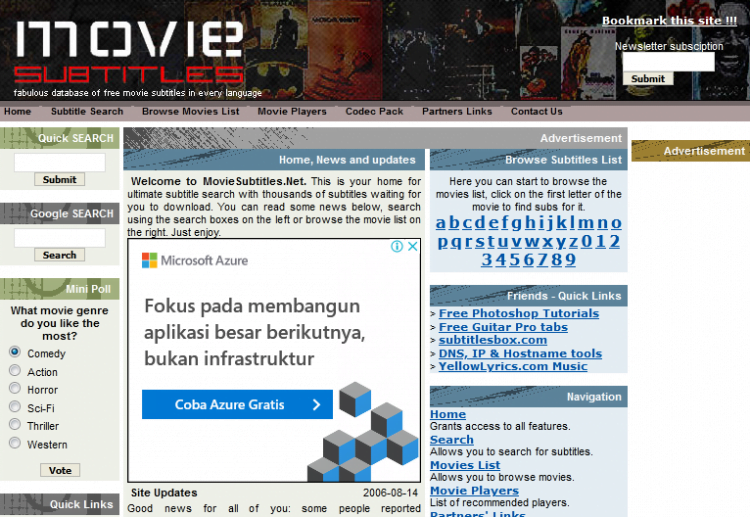Open Subtitle Search menu item

tap(87, 111)
